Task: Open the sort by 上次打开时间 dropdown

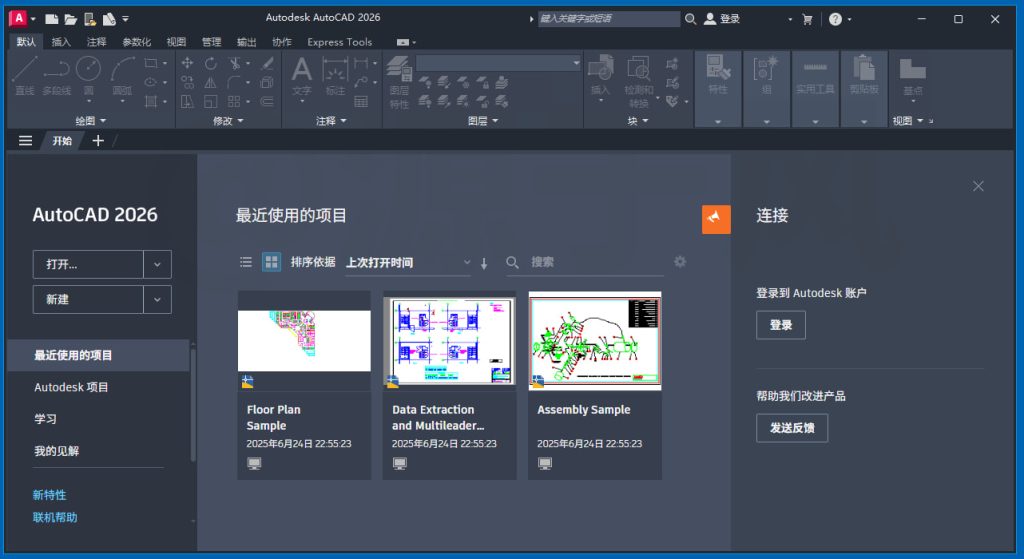Action: (x=408, y=263)
